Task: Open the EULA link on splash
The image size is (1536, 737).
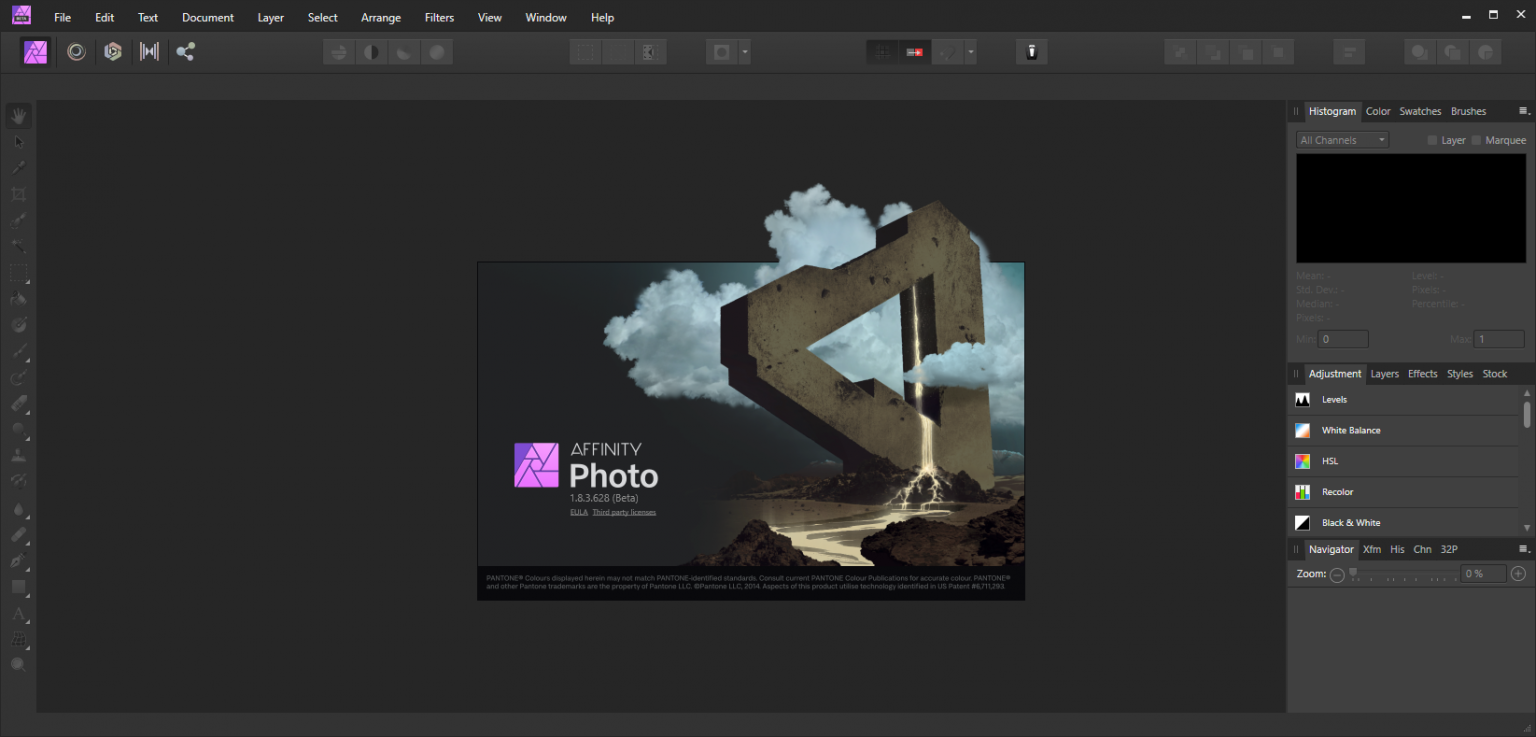Action: click(x=579, y=512)
